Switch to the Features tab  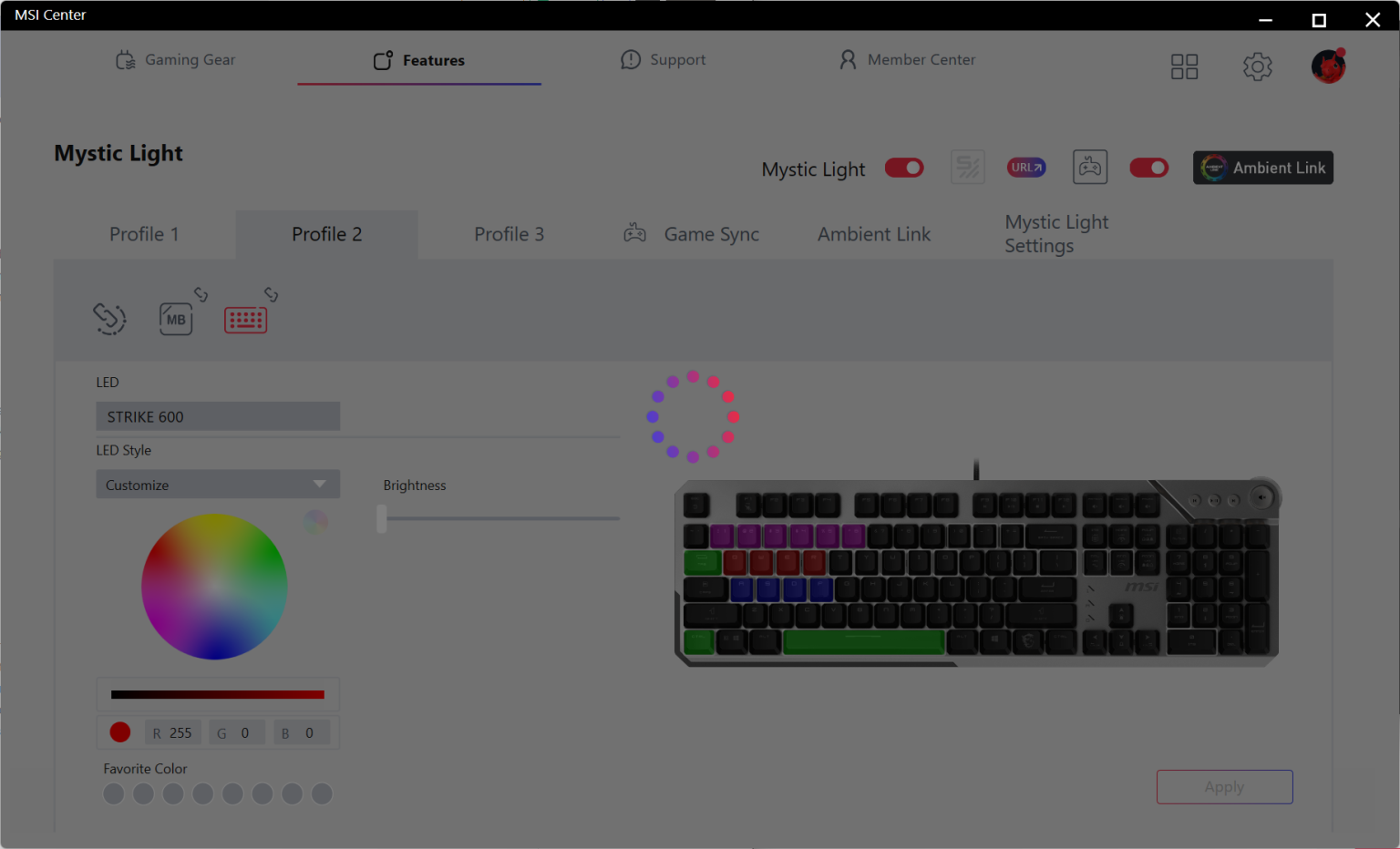click(x=419, y=60)
